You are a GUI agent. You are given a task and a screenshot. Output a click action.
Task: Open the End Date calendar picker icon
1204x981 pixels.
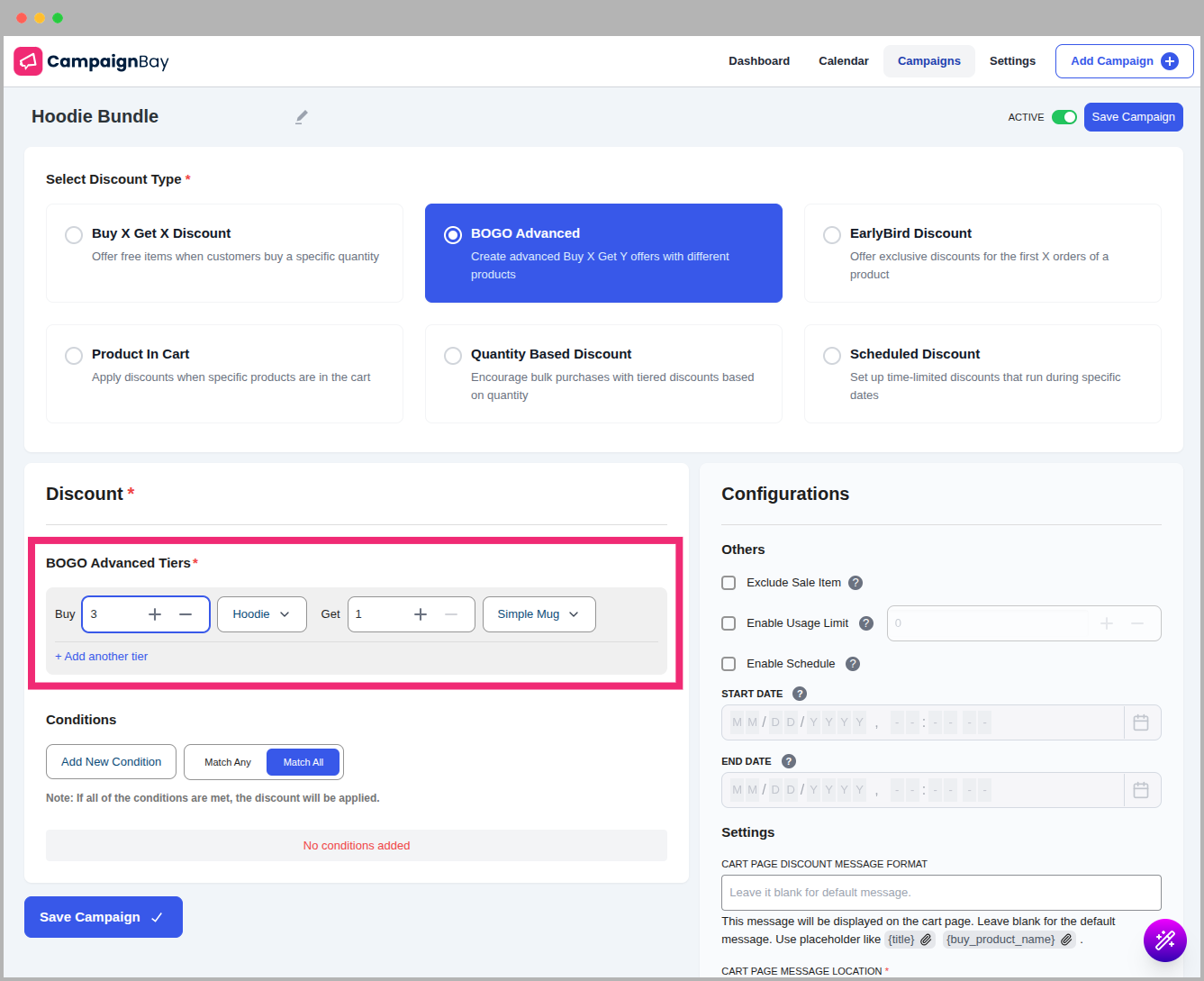tap(1141, 790)
